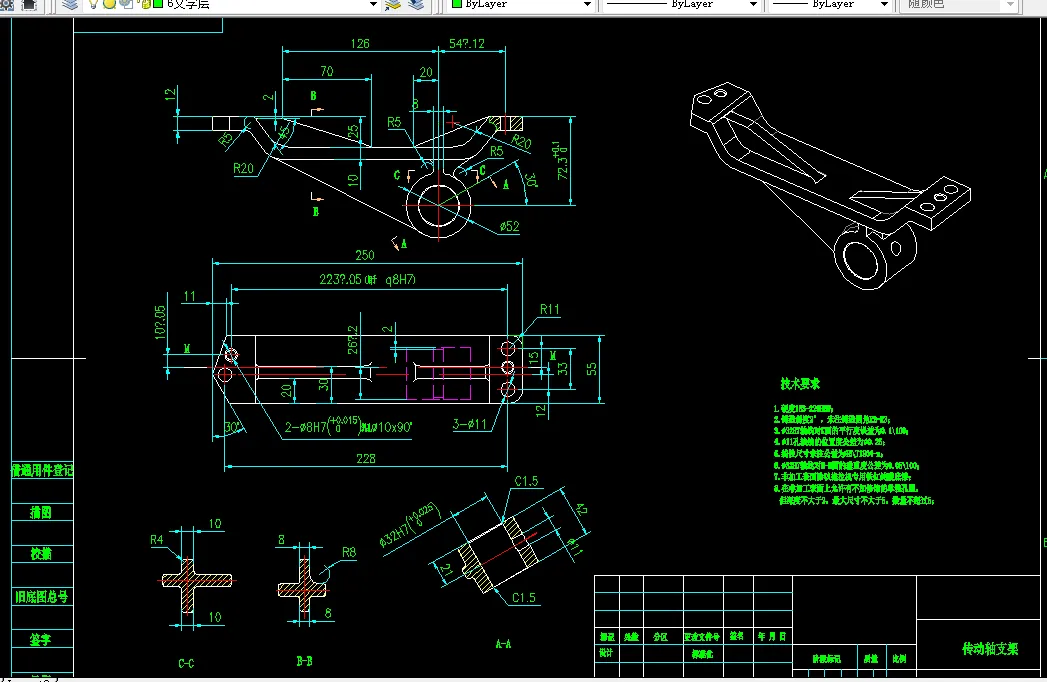This screenshot has height=682, width=1047.
Task: Toggle the layer on/off light bulb icon
Action: [93, 4]
